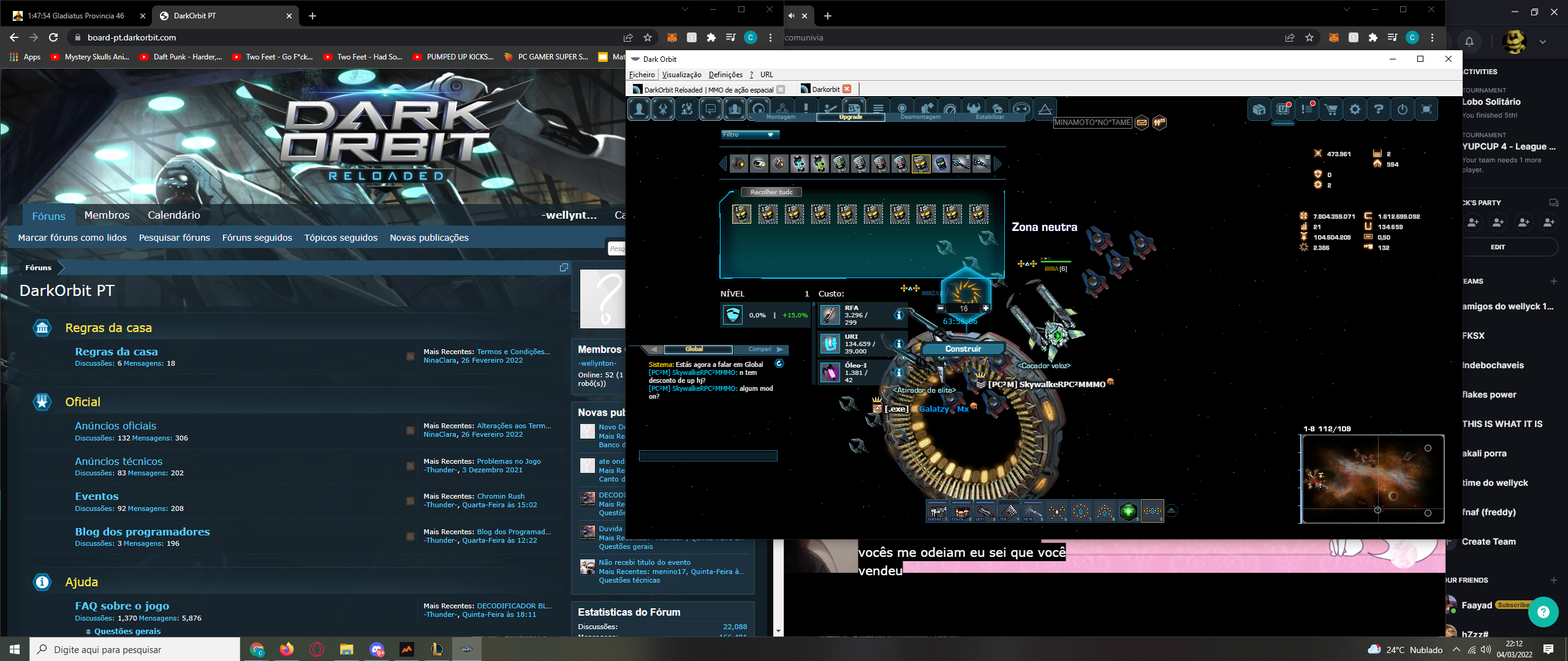The width and height of the screenshot is (1568, 661).
Task: Show next items with carousel right arrow
Action: click(x=998, y=164)
